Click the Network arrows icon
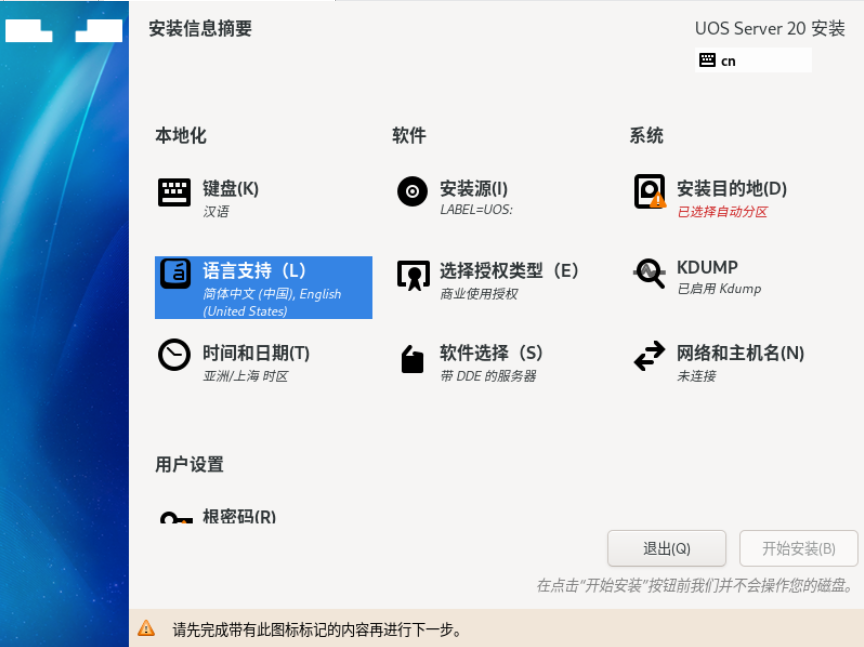 point(650,355)
